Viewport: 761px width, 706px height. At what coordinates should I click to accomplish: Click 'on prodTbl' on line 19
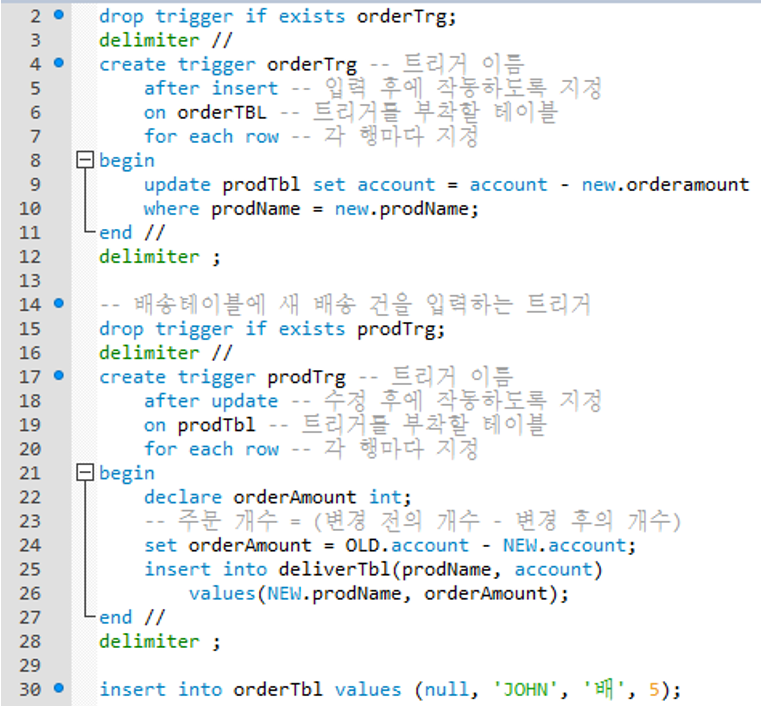point(199,426)
